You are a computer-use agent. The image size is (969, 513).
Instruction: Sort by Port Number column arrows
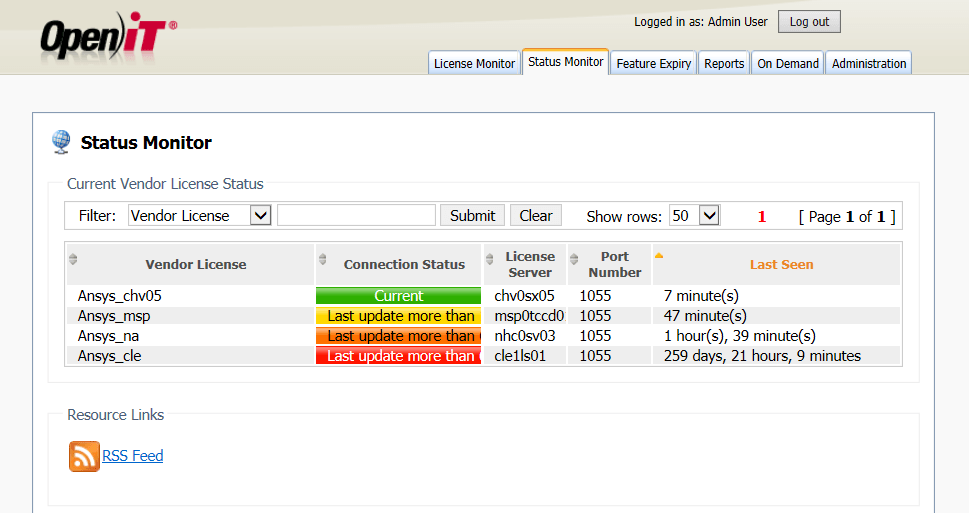tap(574, 259)
